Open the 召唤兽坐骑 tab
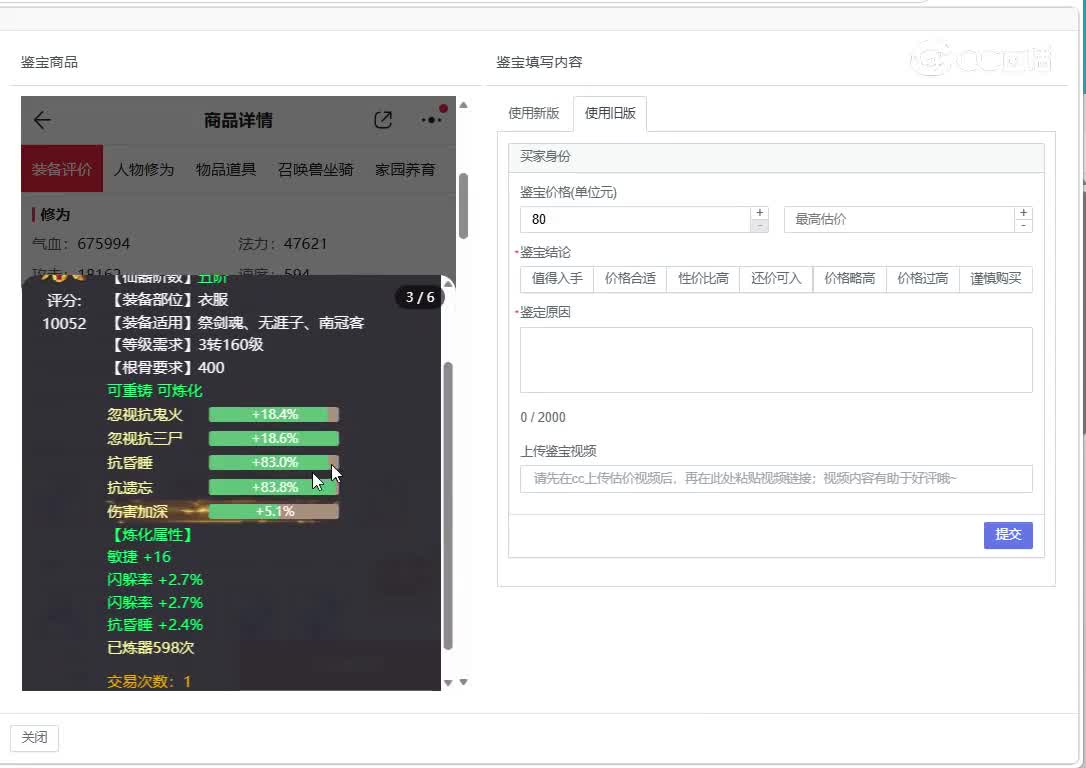This screenshot has height=768, width=1086. click(x=316, y=169)
